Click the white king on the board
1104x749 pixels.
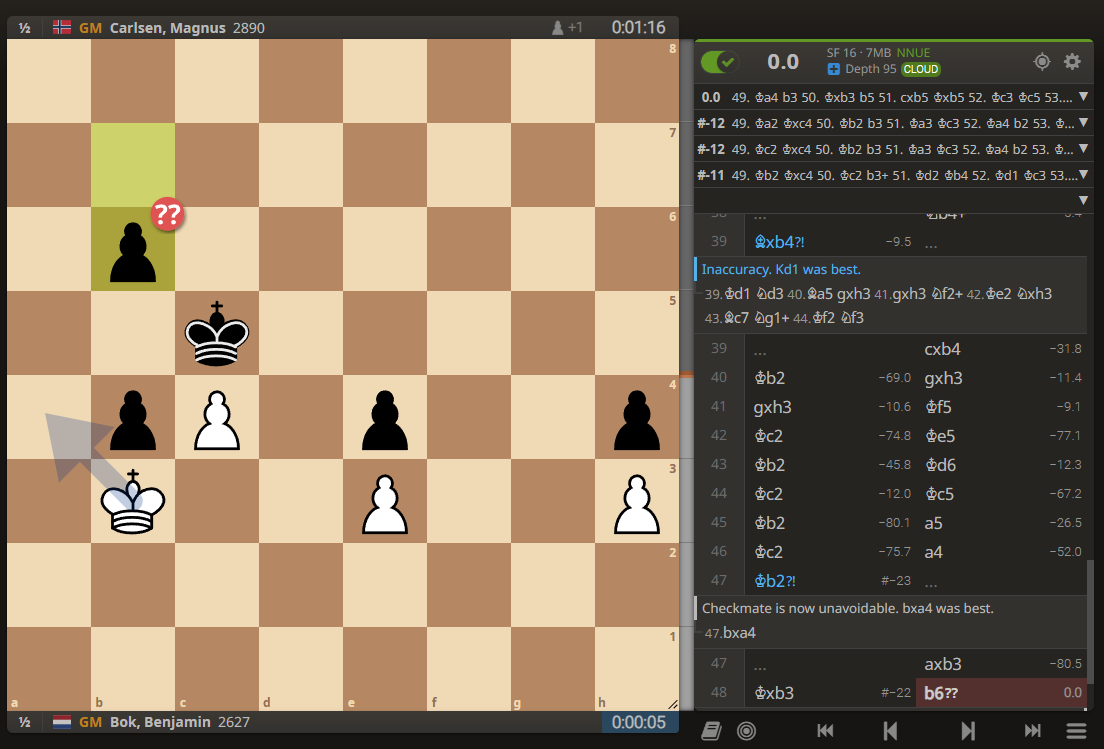[x=133, y=501]
